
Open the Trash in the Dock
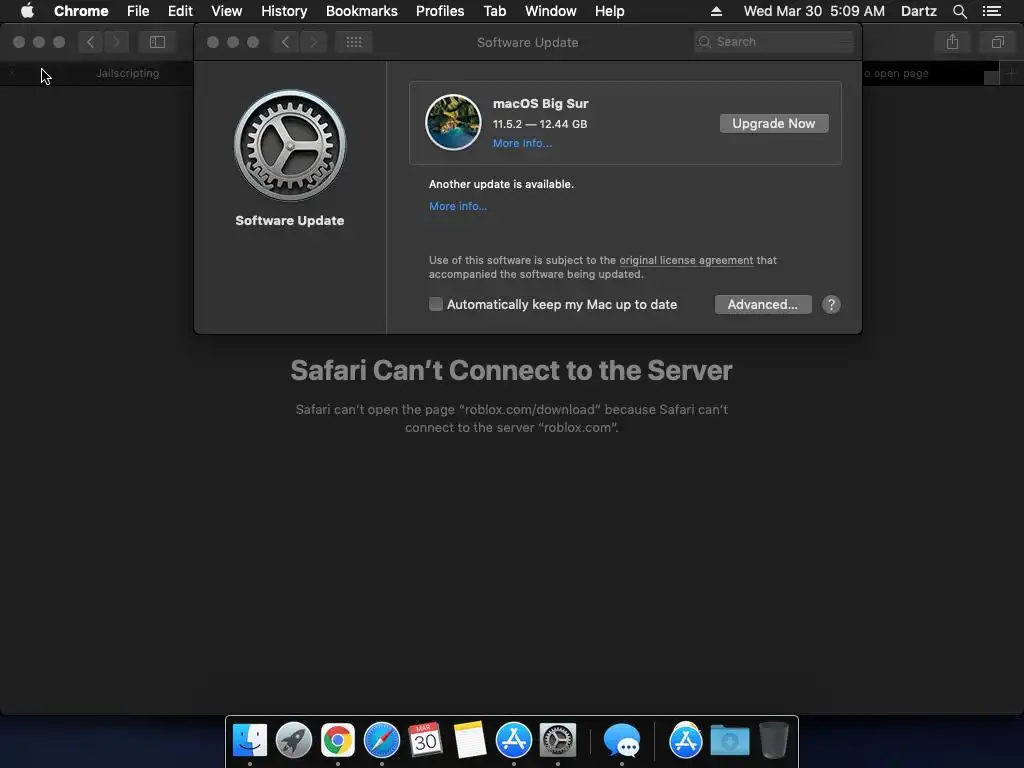point(774,740)
